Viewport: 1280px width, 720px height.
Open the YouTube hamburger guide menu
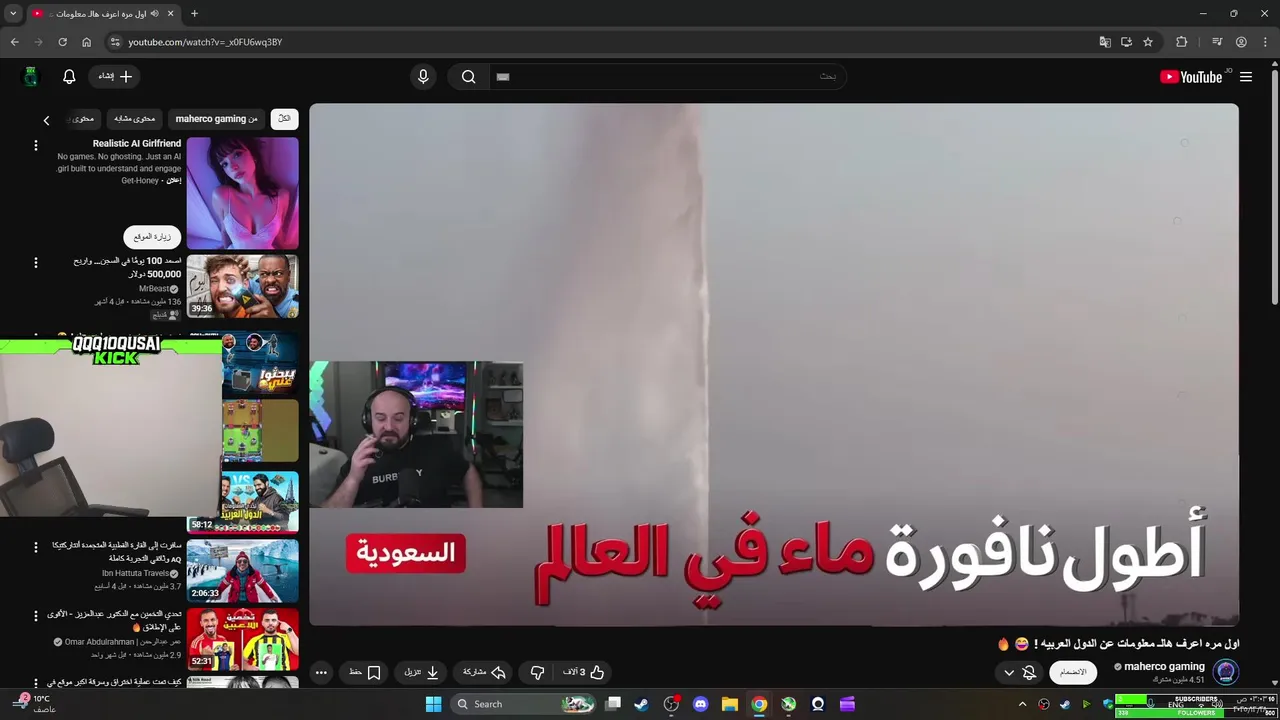tap(1246, 77)
